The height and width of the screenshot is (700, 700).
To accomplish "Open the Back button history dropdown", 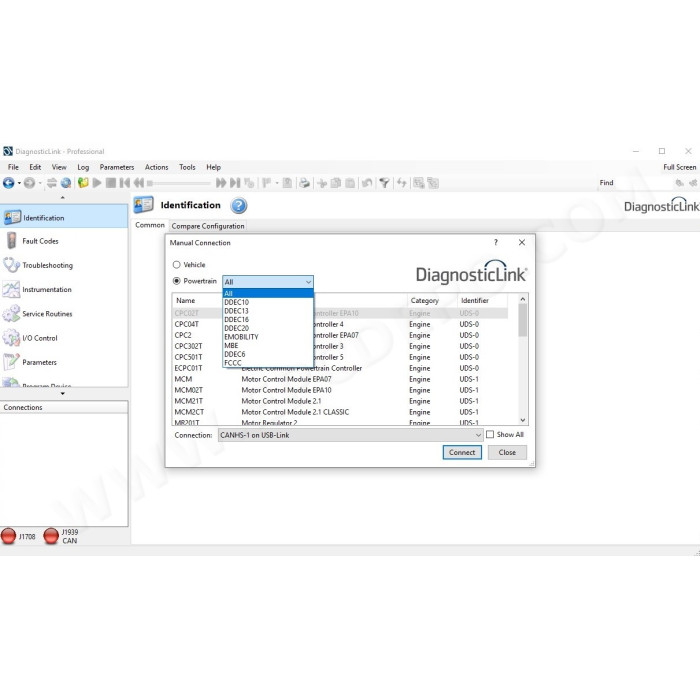I will (19, 183).
